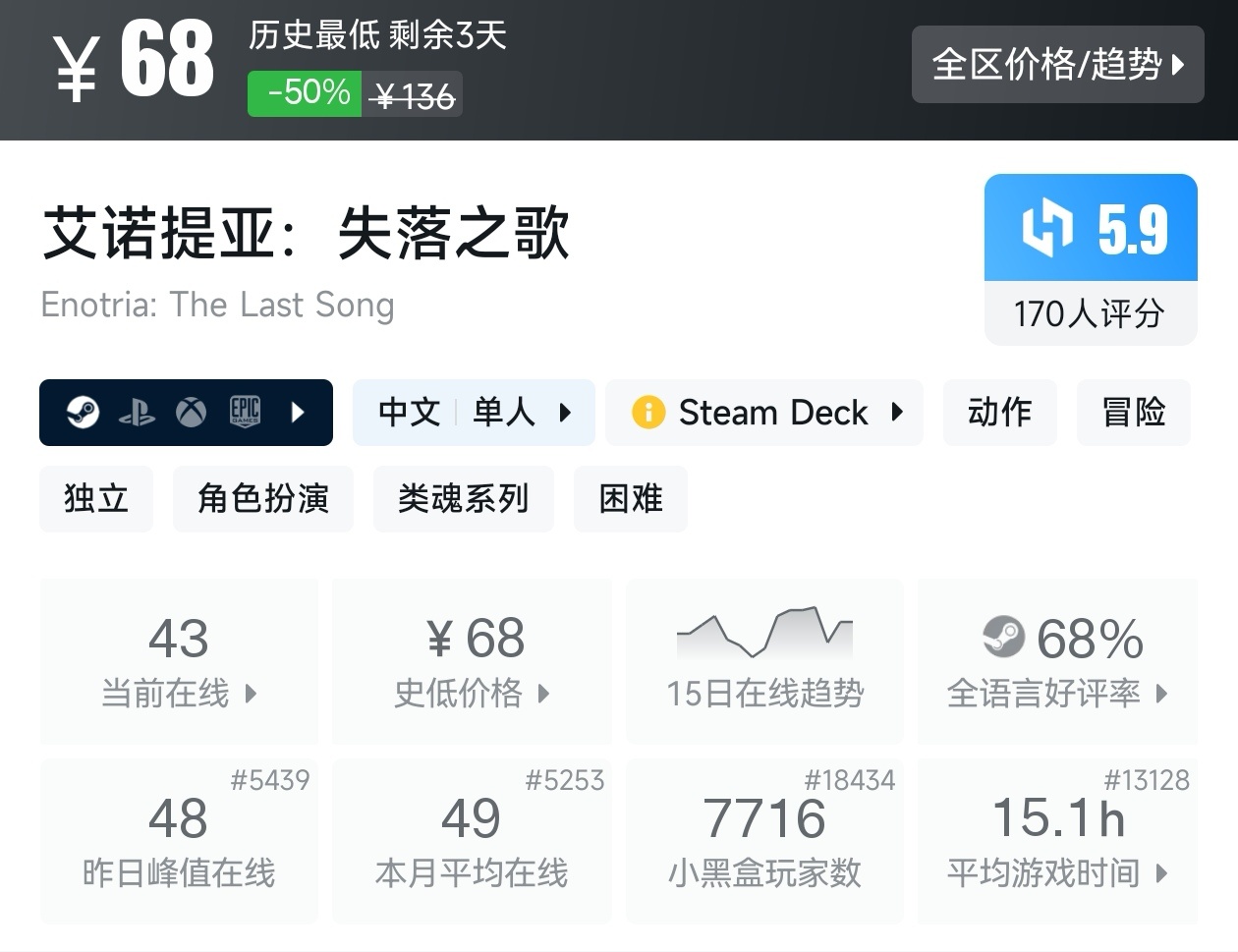Click the Steam logo beside 68% rating

(x=1003, y=638)
